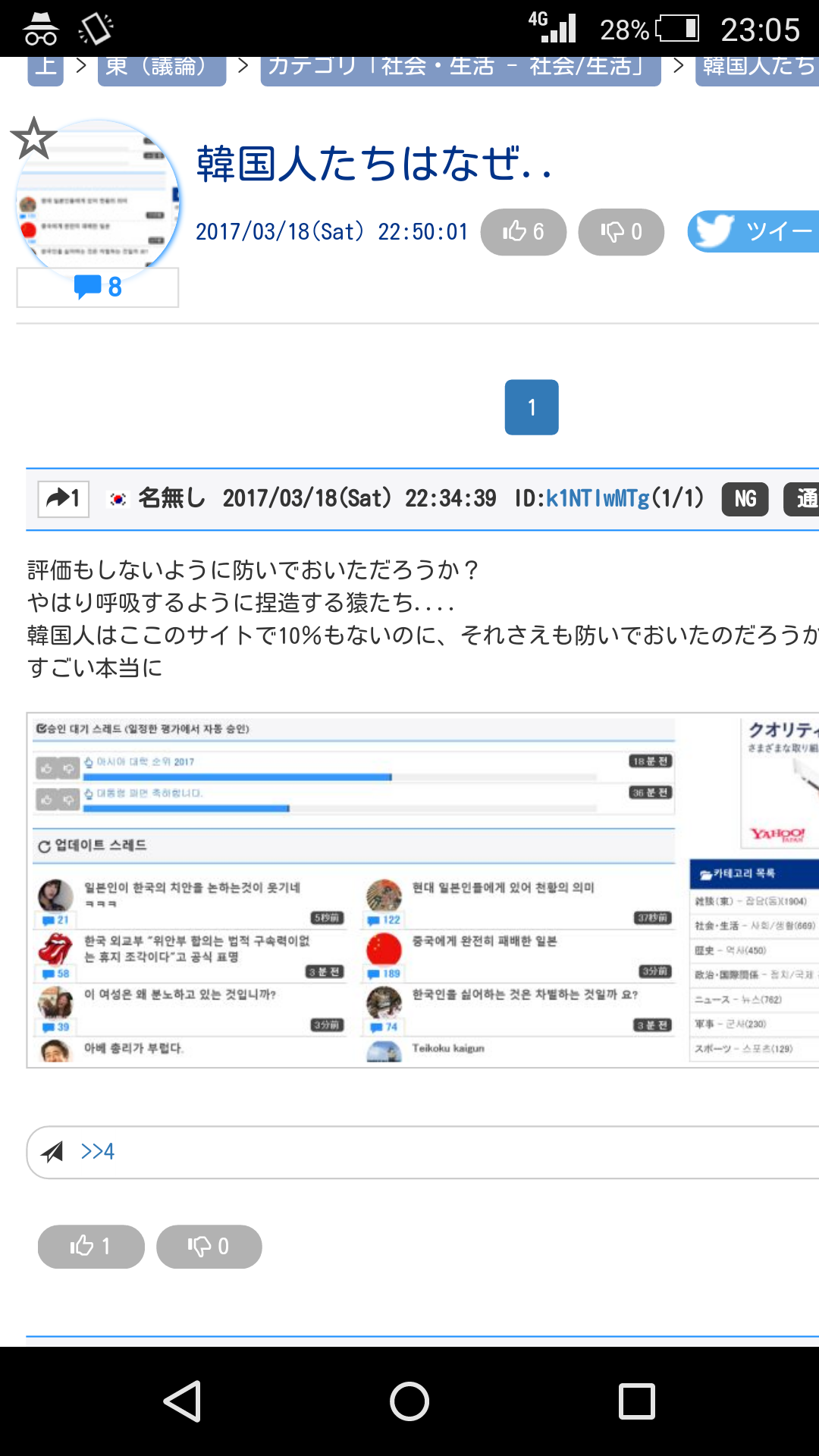Open poster ID k1NTIwMTg link
Image resolution: width=819 pixels, height=1456 pixels.
click(x=598, y=499)
